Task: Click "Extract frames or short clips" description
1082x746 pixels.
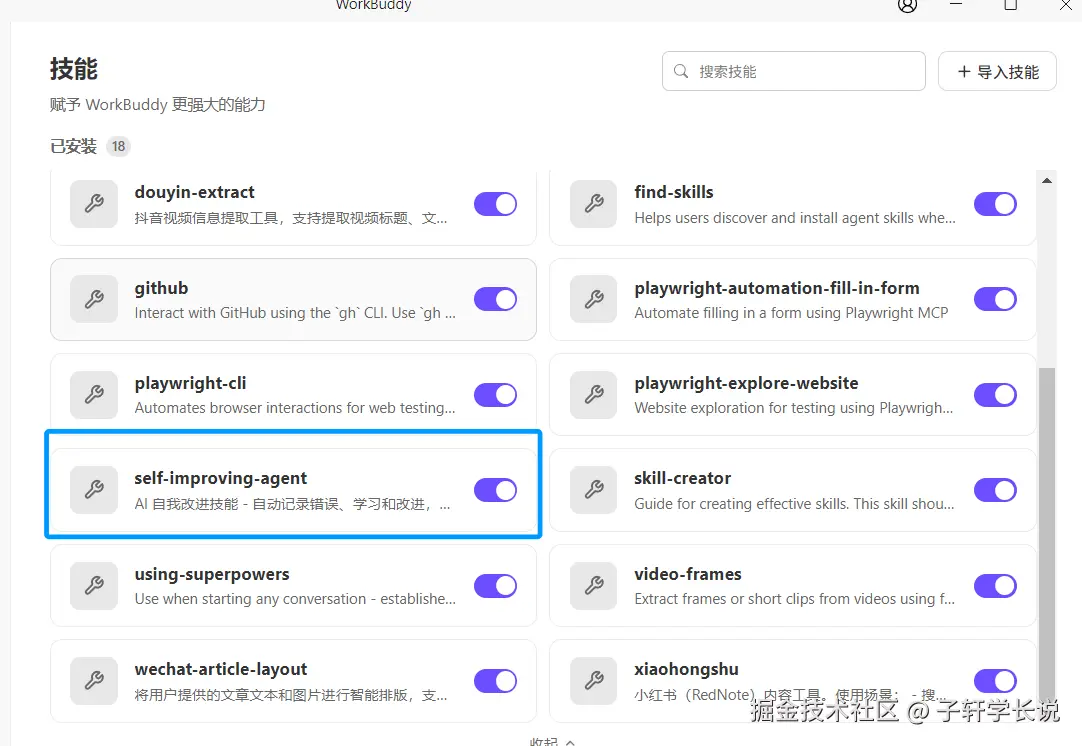Action: [x=795, y=599]
